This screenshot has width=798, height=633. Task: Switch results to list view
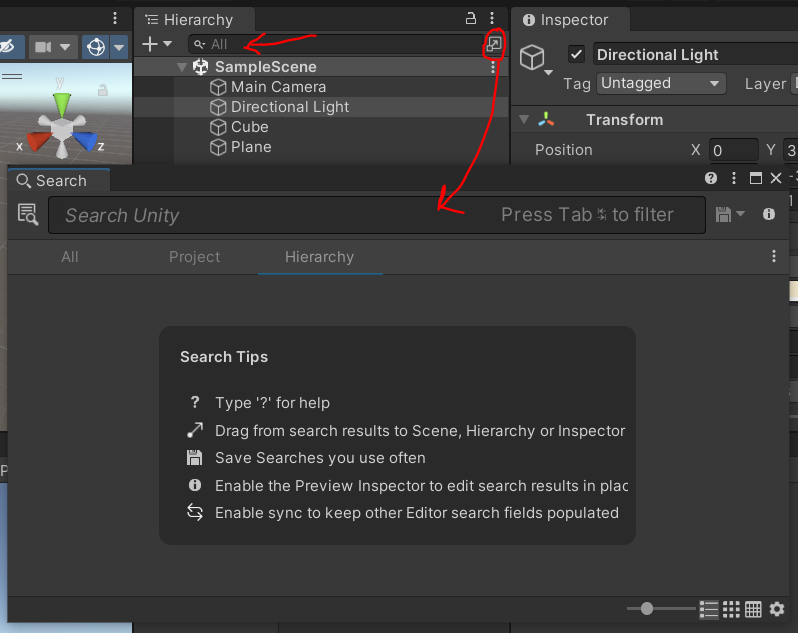[709, 609]
